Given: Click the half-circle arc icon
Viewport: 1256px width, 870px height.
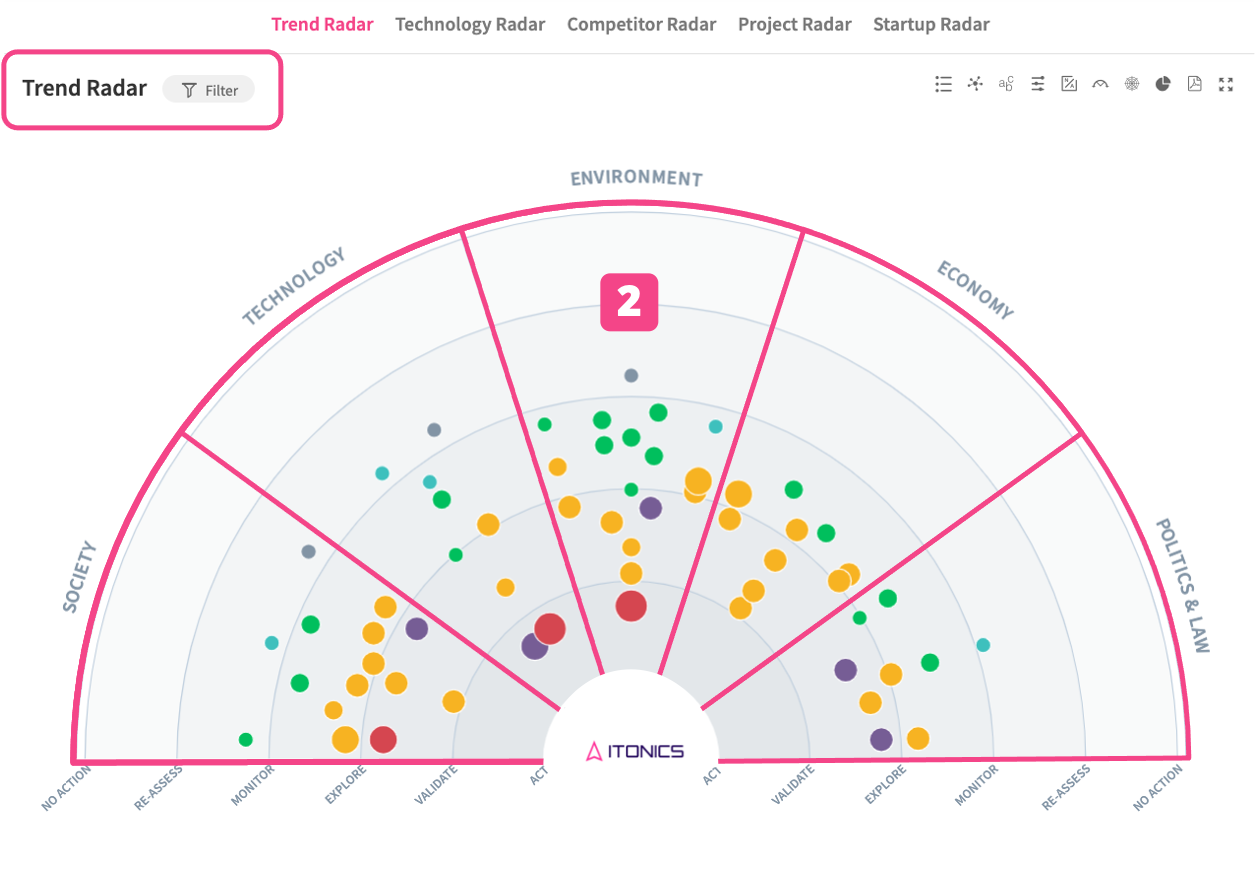Looking at the screenshot, I should pyautogui.click(x=1100, y=85).
